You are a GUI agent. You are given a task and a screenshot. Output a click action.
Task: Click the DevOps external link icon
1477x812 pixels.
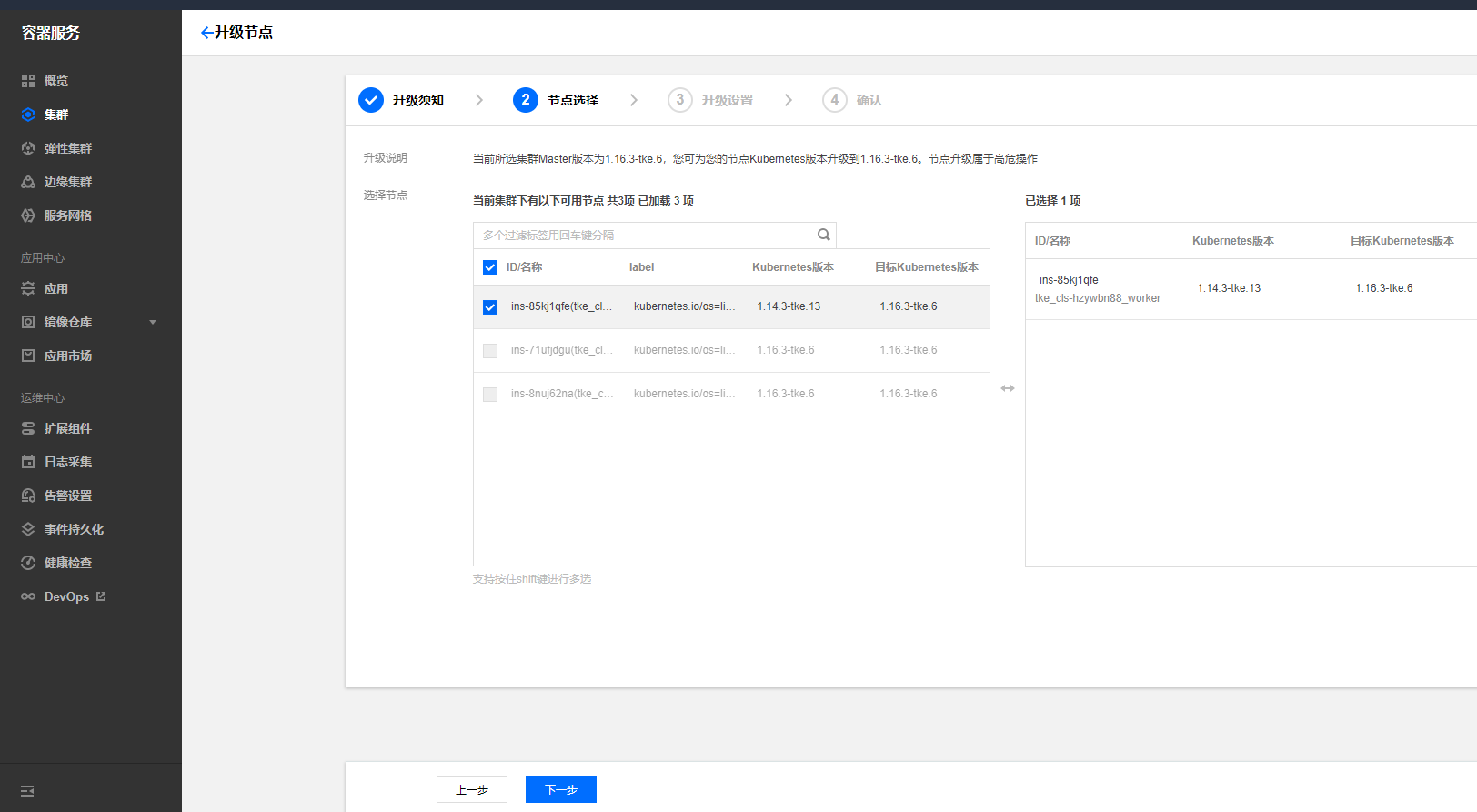click(101, 596)
